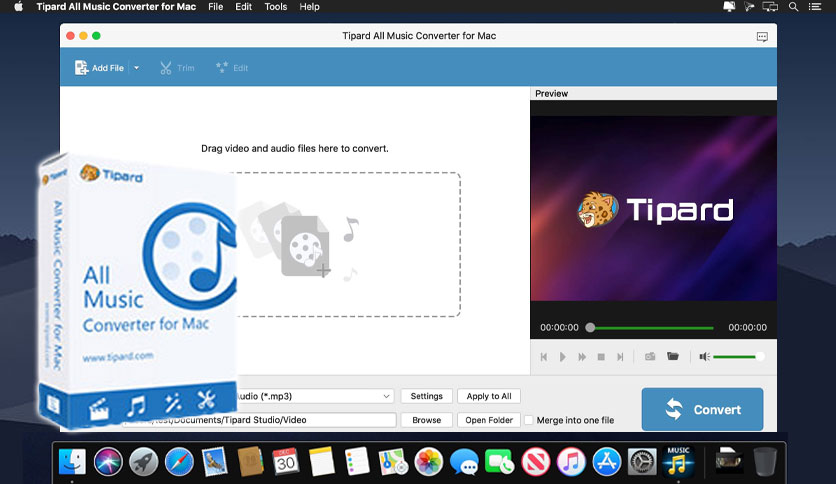Open Photos from the Dock
Viewport: 836px width, 484px height.
point(429,461)
